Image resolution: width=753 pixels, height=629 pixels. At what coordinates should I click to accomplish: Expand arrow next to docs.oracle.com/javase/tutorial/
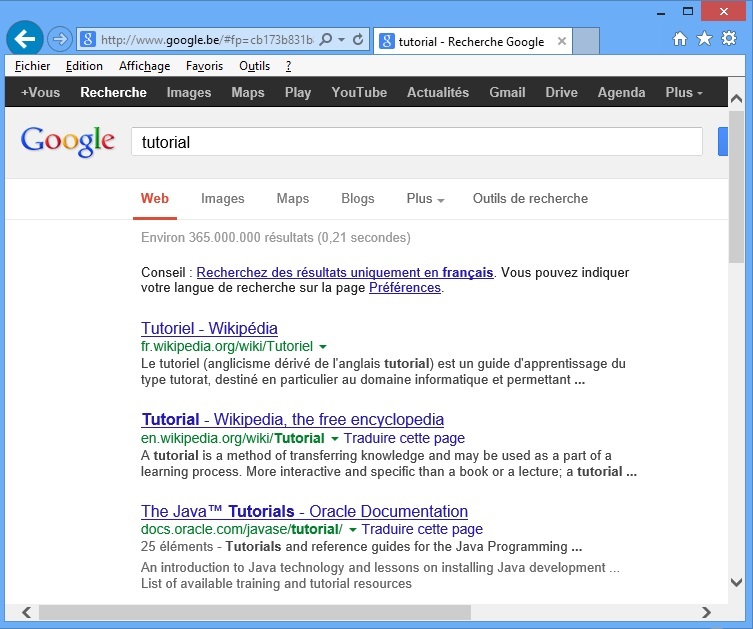[x=352, y=530]
